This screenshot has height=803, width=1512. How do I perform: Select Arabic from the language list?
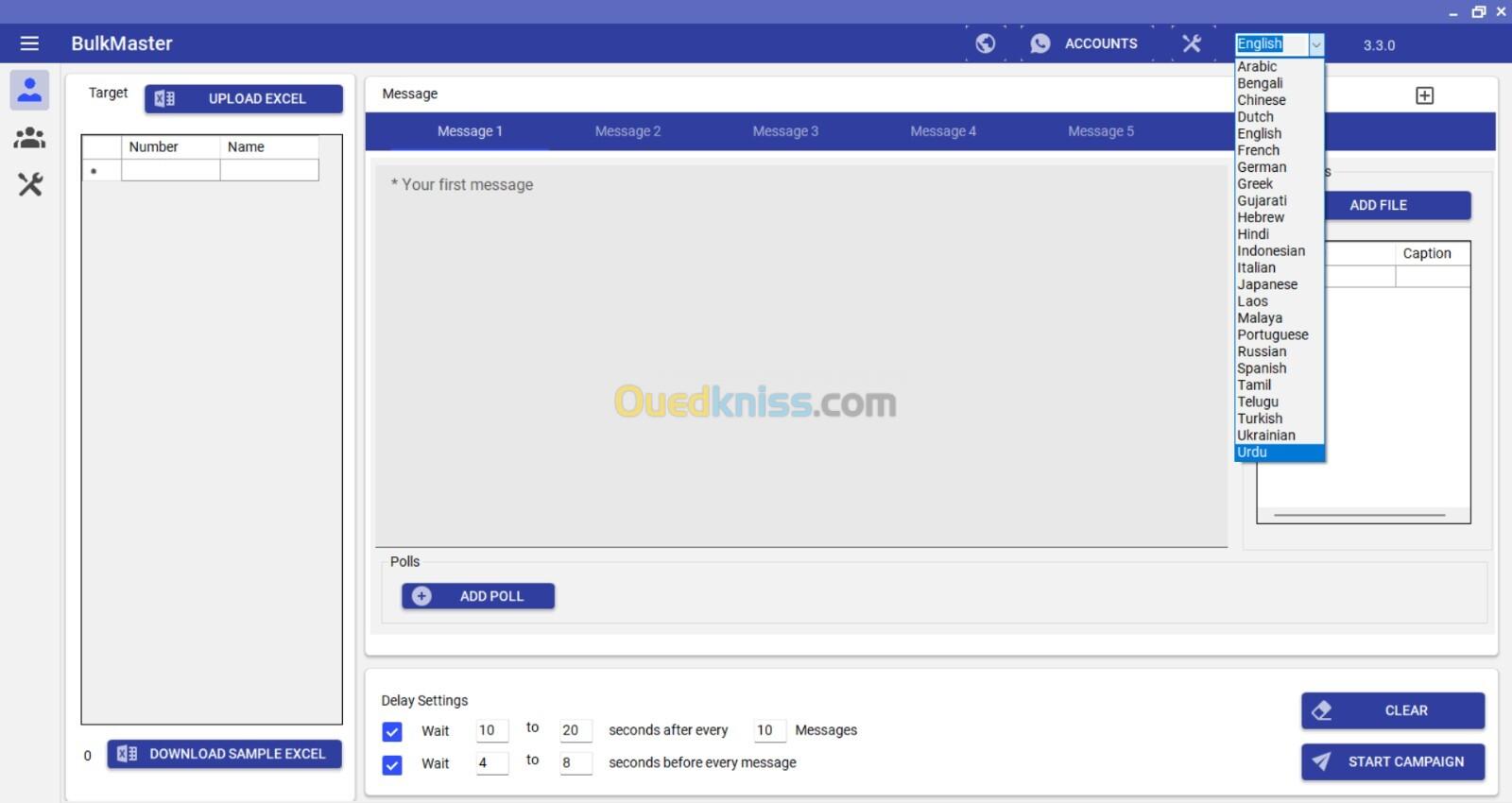point(1280,66)
